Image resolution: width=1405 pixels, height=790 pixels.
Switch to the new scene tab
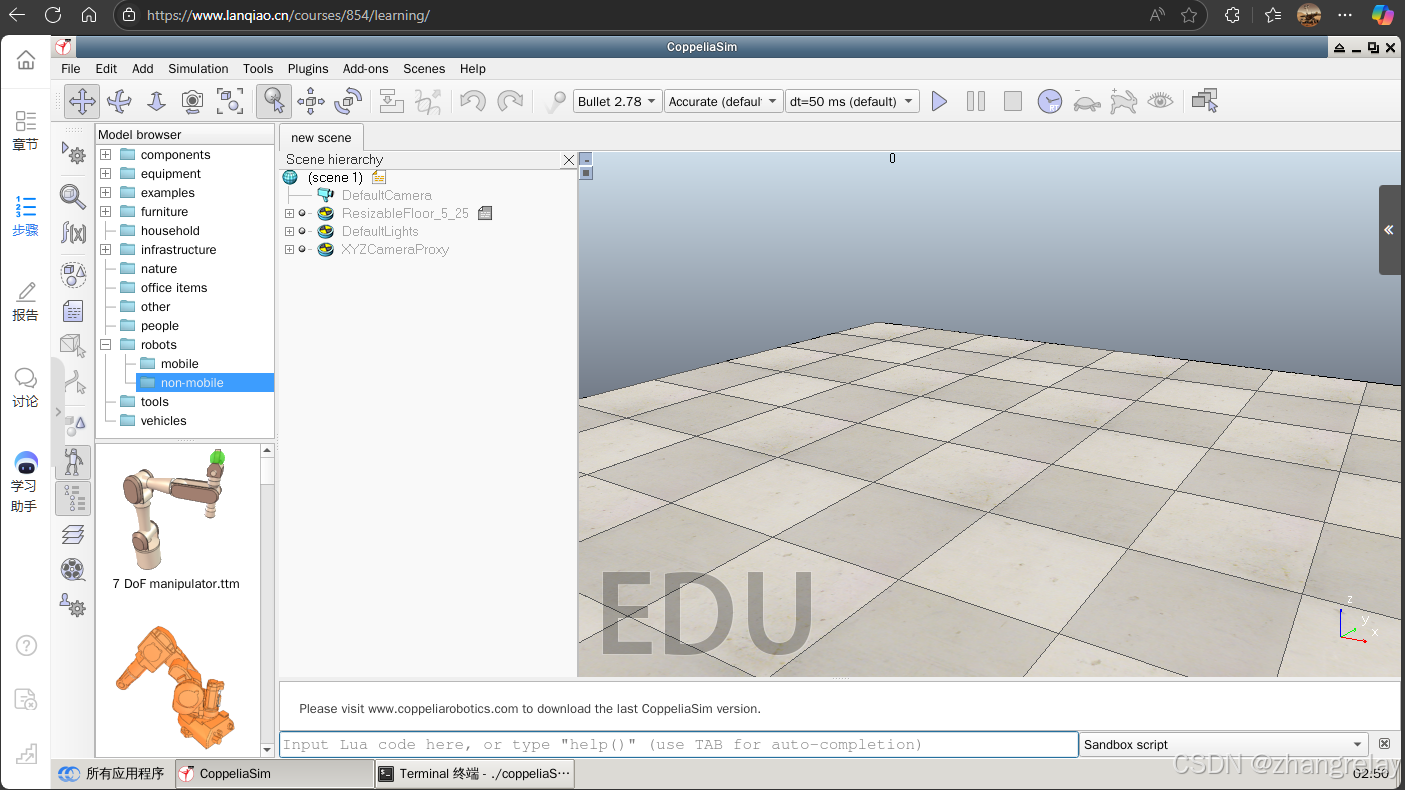pos(321,137)
